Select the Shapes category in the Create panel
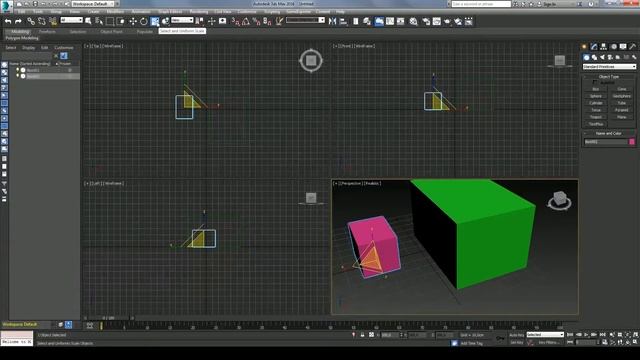The width and height of the screenshot is (640, 360). pos(594,57)
